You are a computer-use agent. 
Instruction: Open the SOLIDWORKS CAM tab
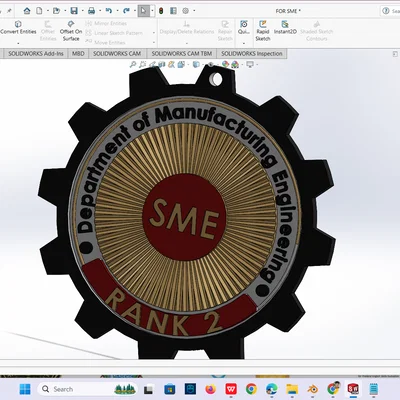pos(117,53)
